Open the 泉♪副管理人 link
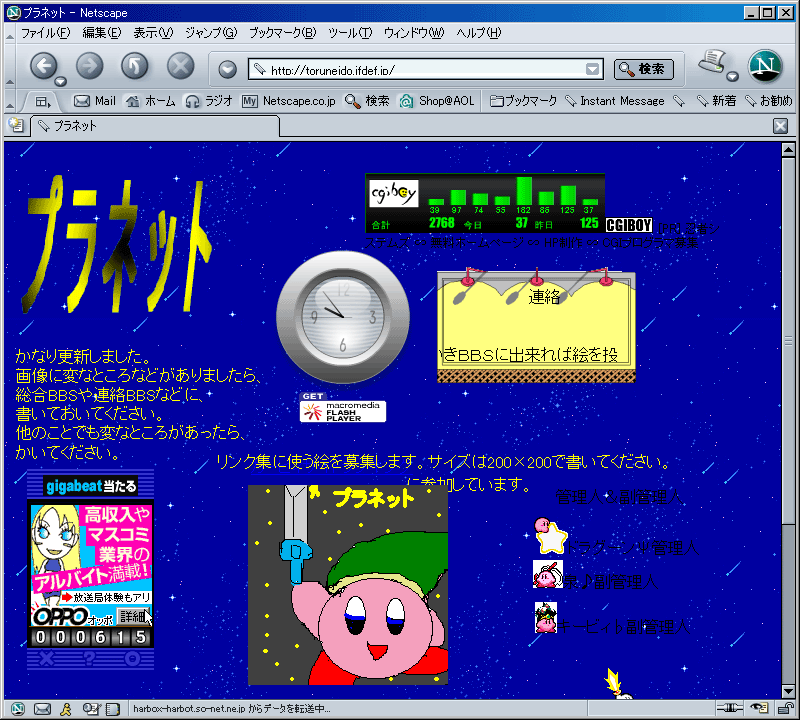 610,582
